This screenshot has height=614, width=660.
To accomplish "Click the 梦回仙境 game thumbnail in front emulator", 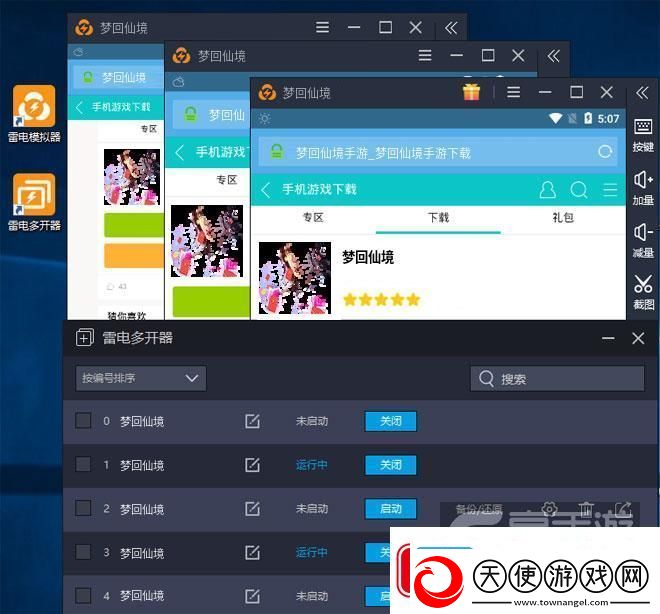I will pyautogui.click(x=295, y=278).
